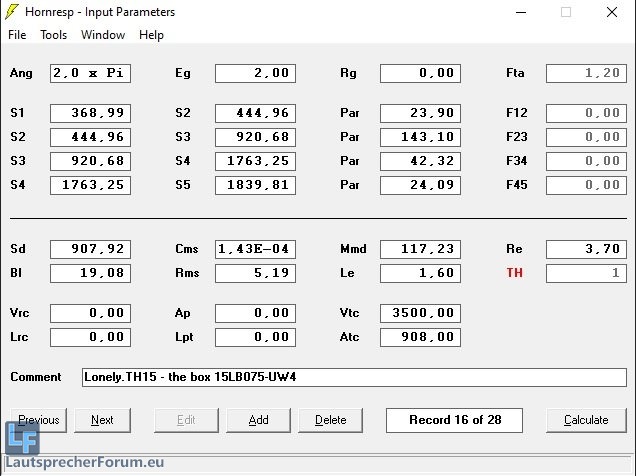Click the Add record button
The height and width of the screenshot is (476, 636).
click(x=258, y=420)
